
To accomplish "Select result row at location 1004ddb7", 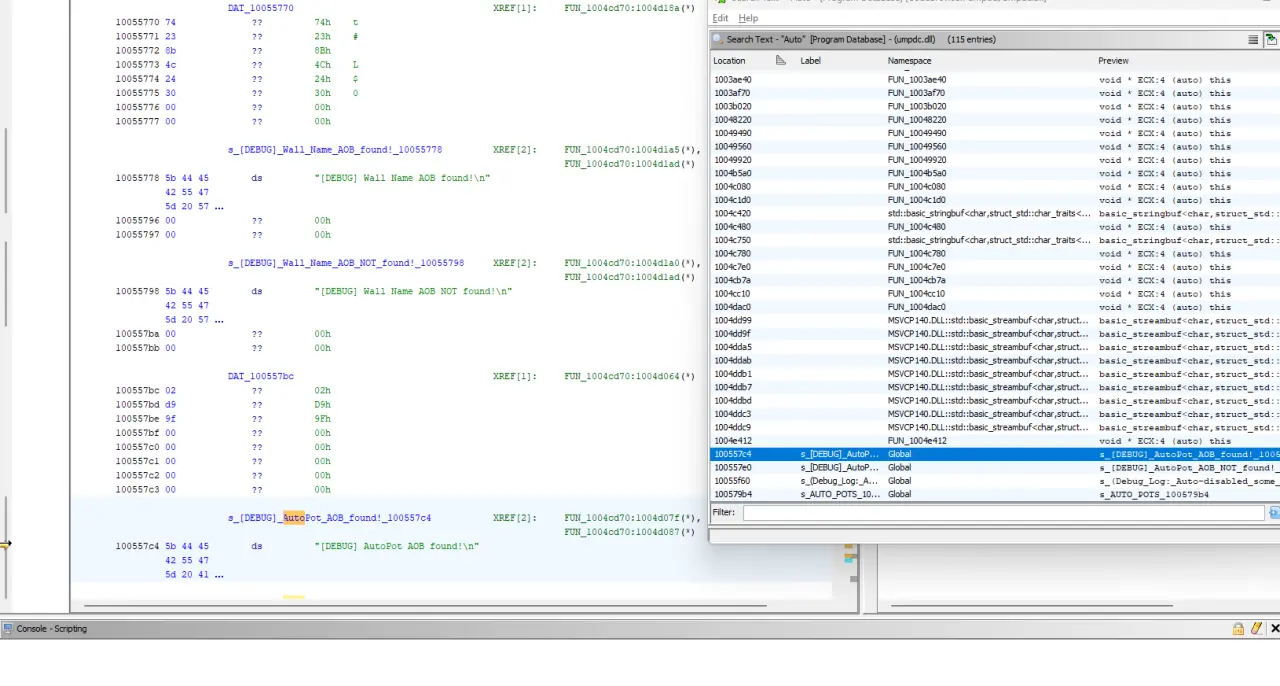I will click(995, 387).
